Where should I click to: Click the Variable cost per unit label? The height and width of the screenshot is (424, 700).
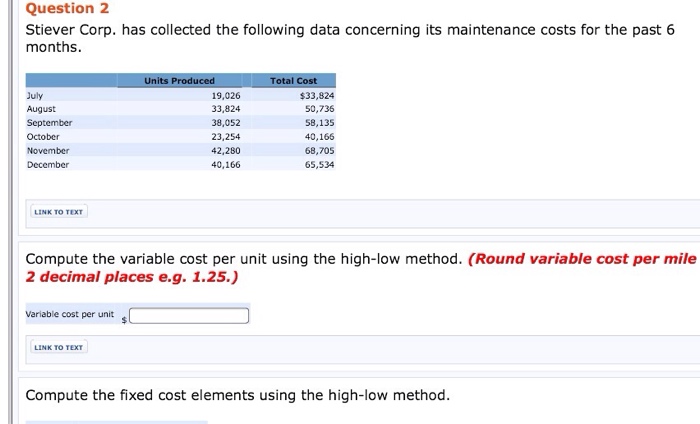click(70, 314)
